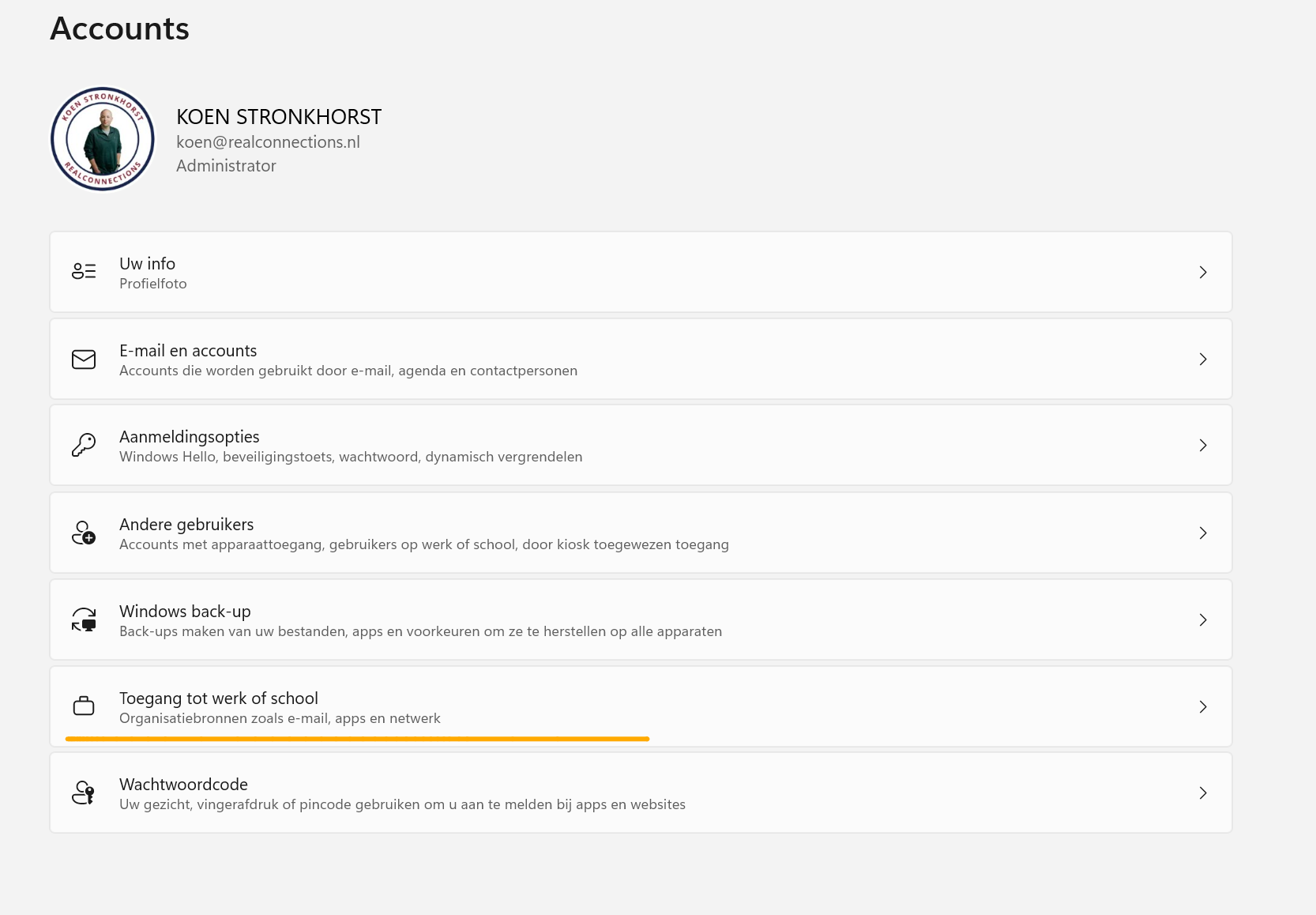This screenshot has height=915, width=1316.
Task: Click the Wachtwoordcode person-key icon
Action: [x=84, y=793]
